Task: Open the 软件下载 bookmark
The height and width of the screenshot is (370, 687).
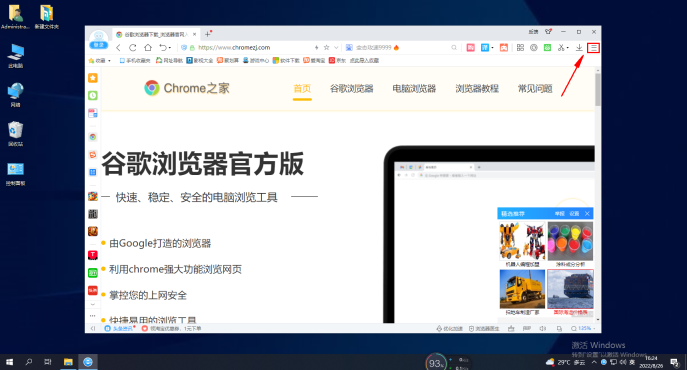Action: (286, 60)
